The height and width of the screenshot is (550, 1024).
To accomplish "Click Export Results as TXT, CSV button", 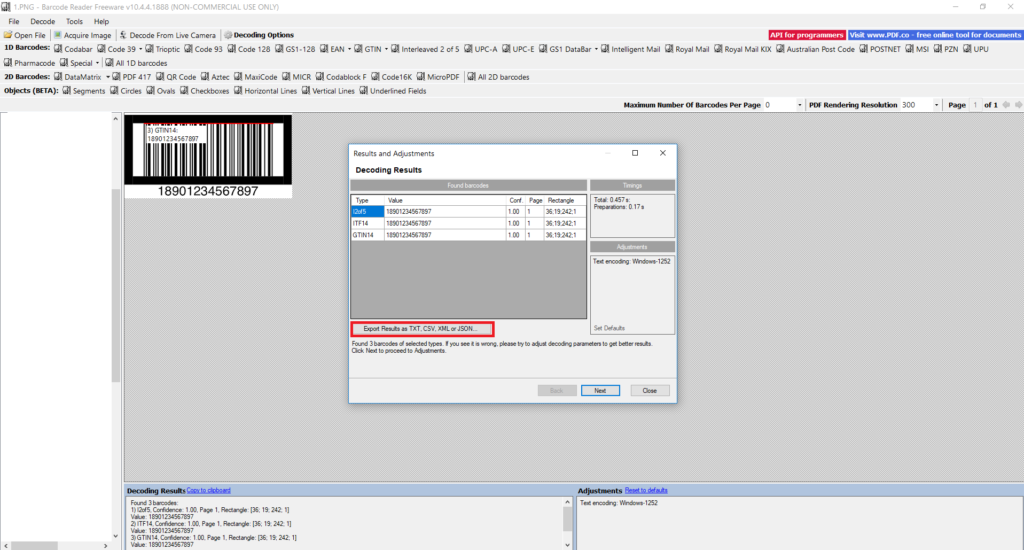I will click(422, 329).
